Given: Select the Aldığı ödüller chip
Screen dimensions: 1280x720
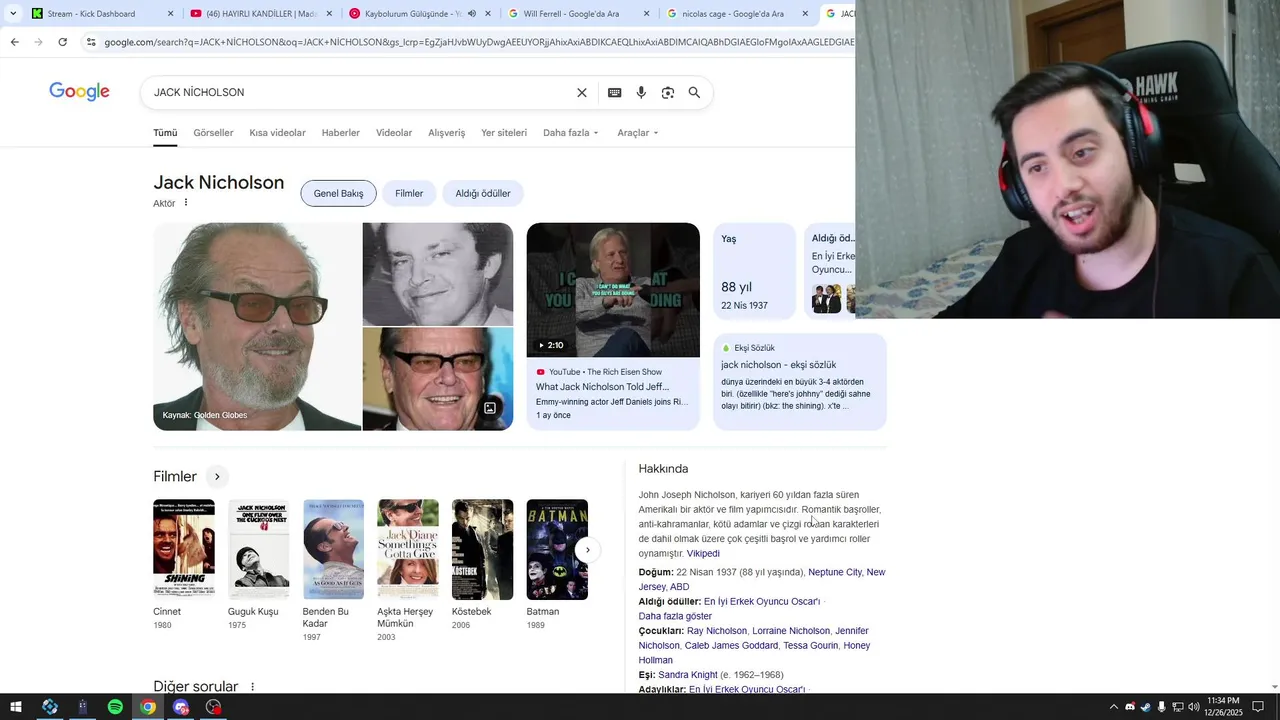Looking at the screenshot, I should pos(483,193).
